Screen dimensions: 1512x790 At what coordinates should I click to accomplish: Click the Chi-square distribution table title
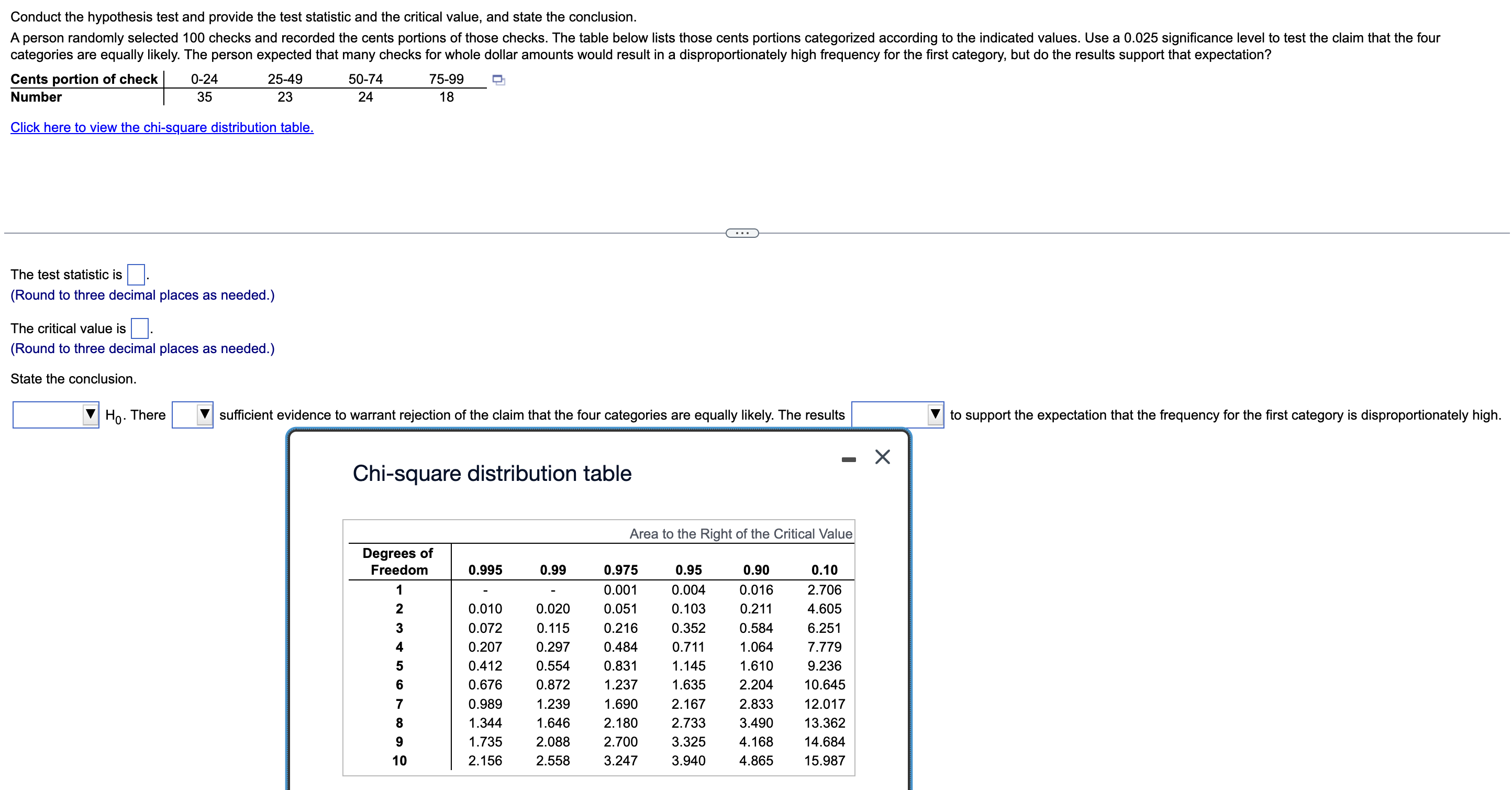coord(492,473)
